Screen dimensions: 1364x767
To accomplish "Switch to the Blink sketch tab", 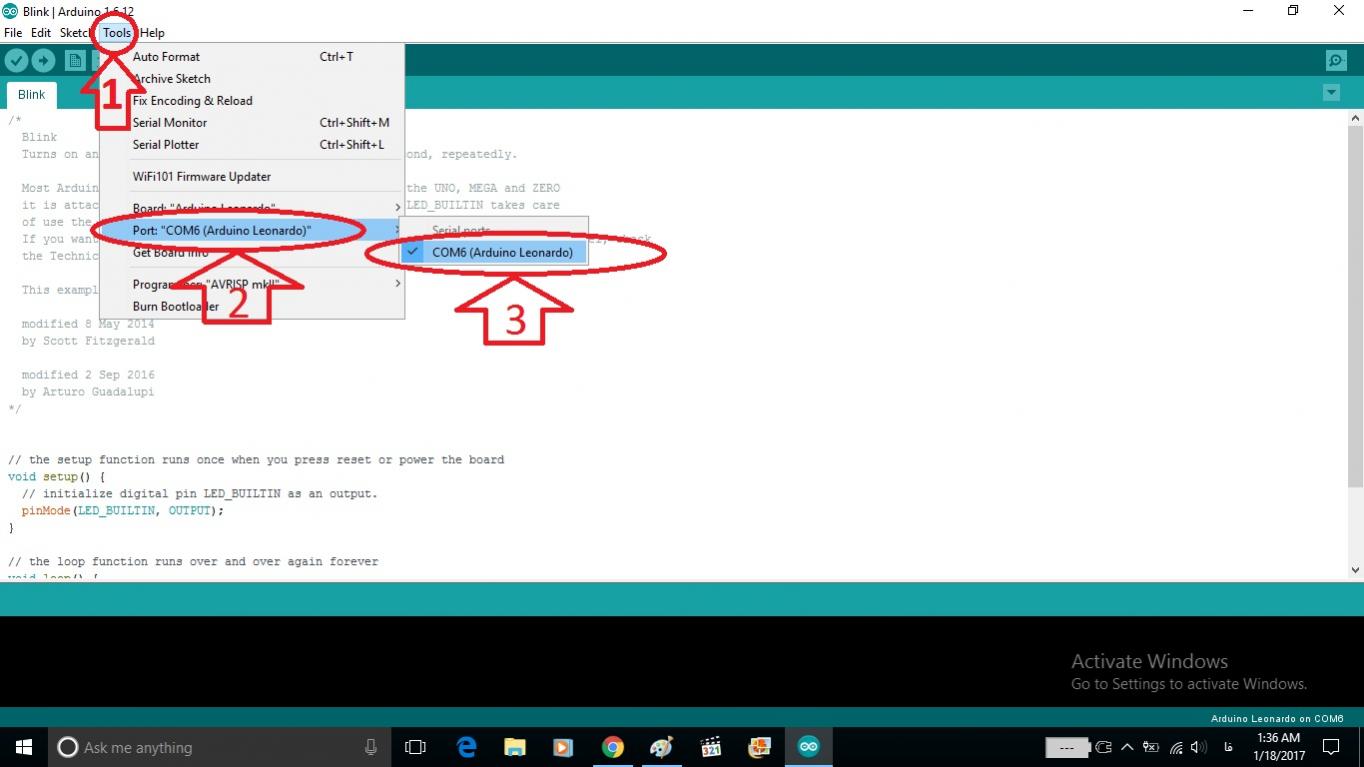I will tap(32, 95).
